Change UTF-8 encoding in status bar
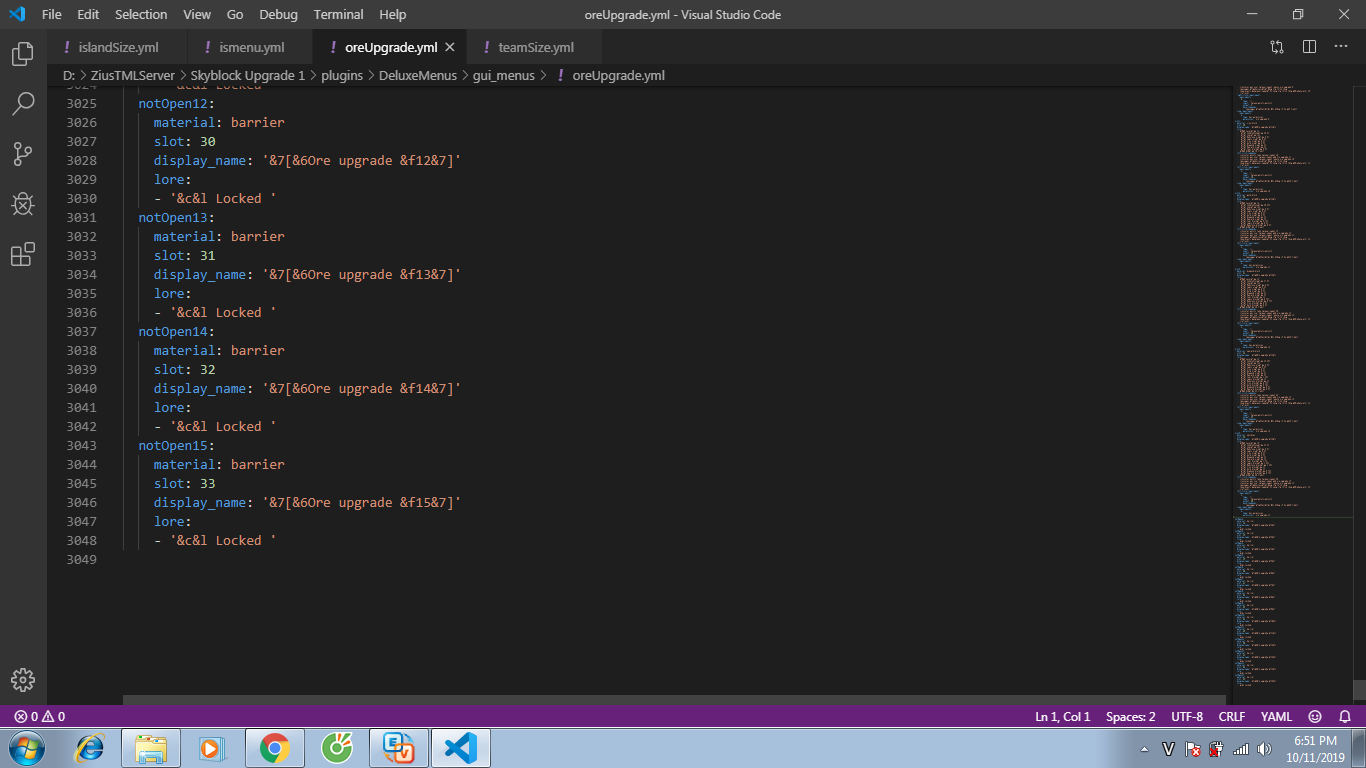 point(1187,717)
